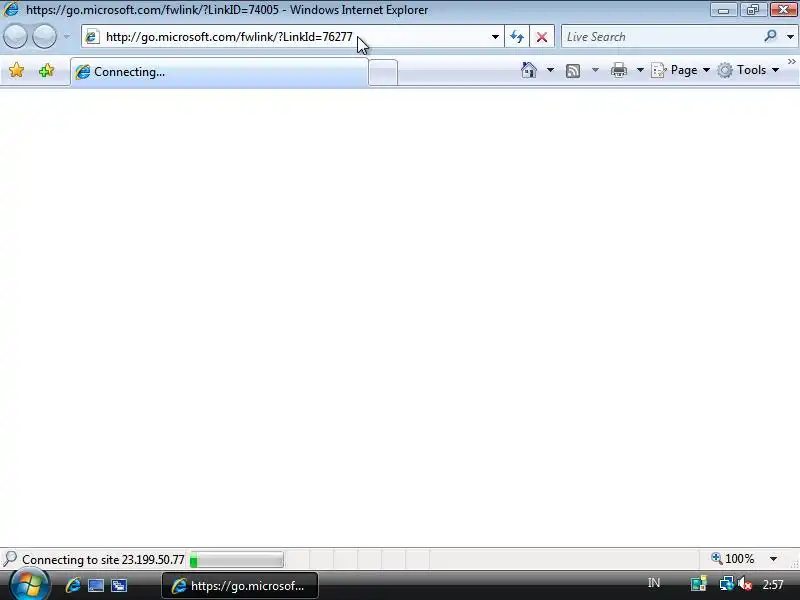
Task: Click the Forward navigation button
Action: (44, 37)
